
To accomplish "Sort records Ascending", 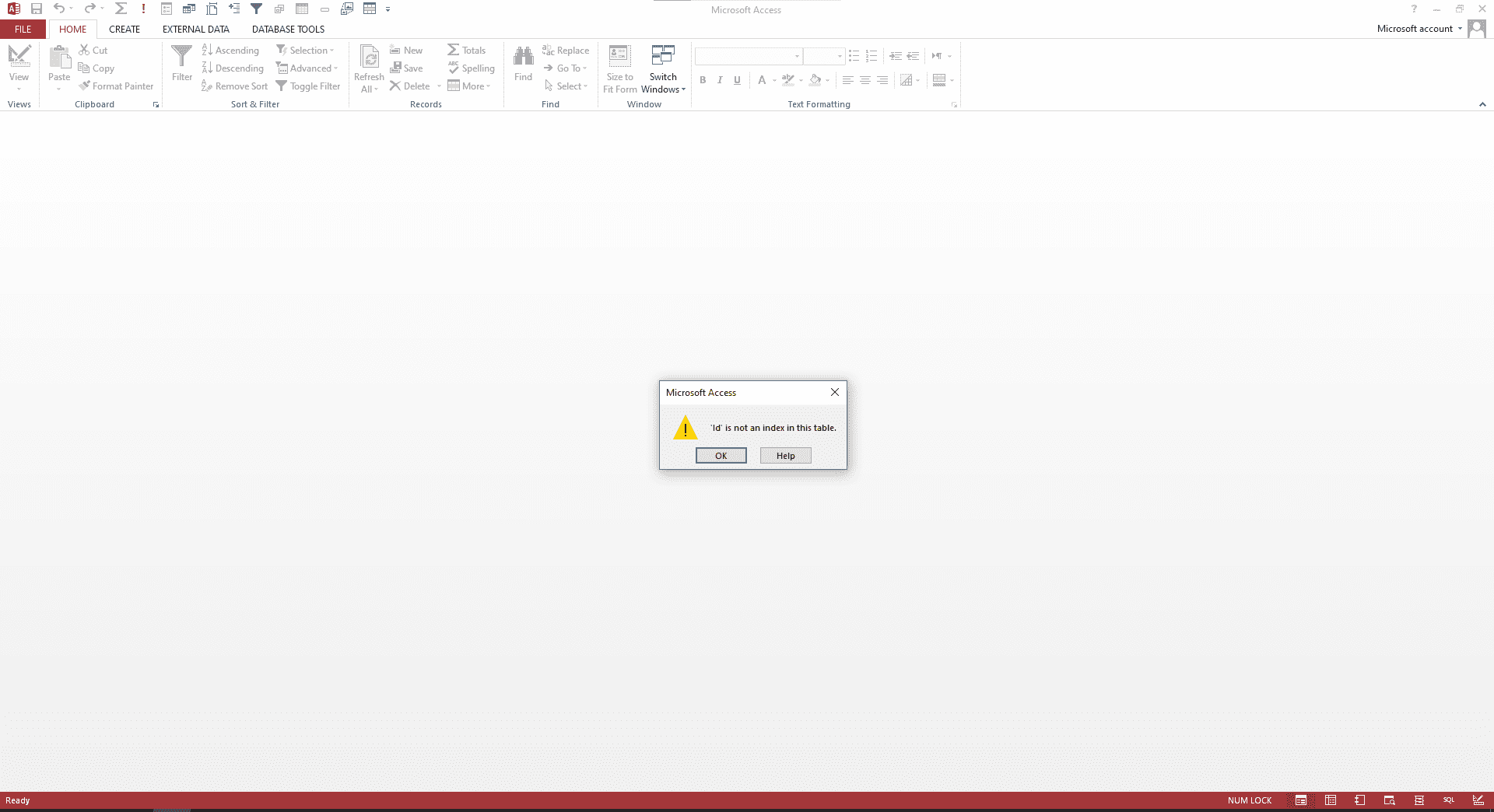I will pos(230,50).
